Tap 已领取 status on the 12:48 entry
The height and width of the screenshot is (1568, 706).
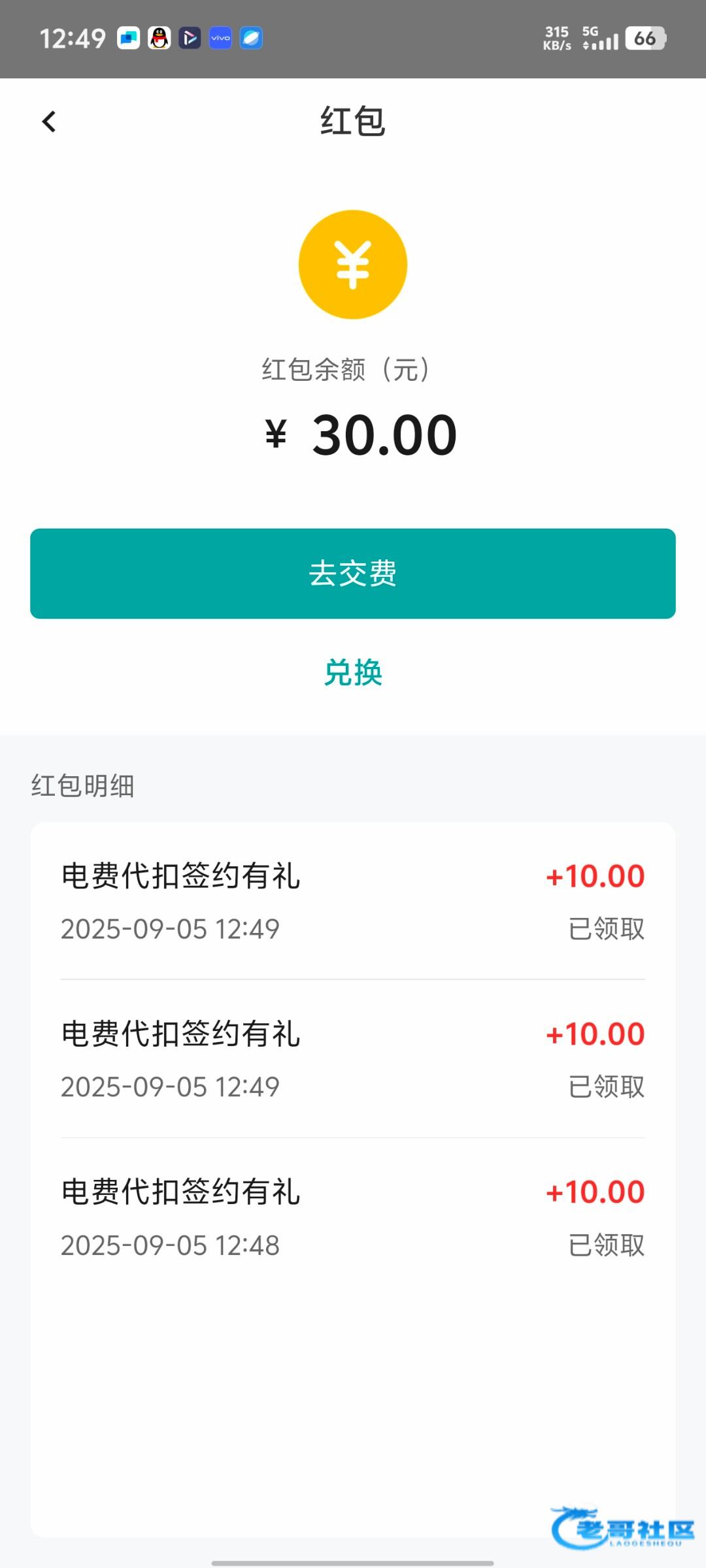(x=606, y=1245)
